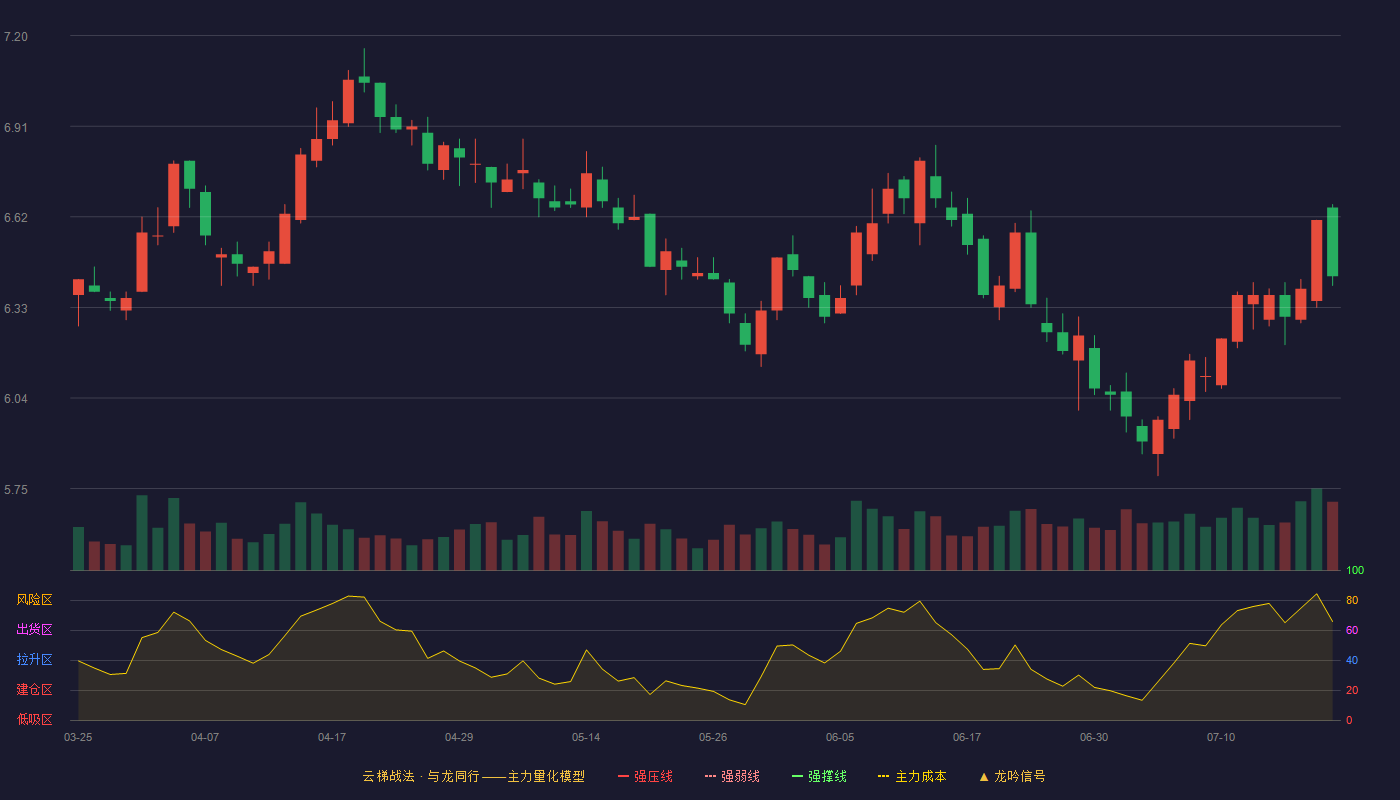This screenshot has height=800, width=1400.
Task: Toggle the 龙吟信号 triangle legend item
Action: tap(1011, 776)
